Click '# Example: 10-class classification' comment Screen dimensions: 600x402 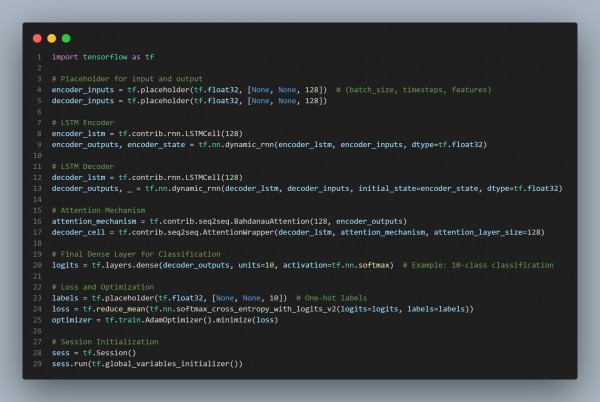pos(478,265)
